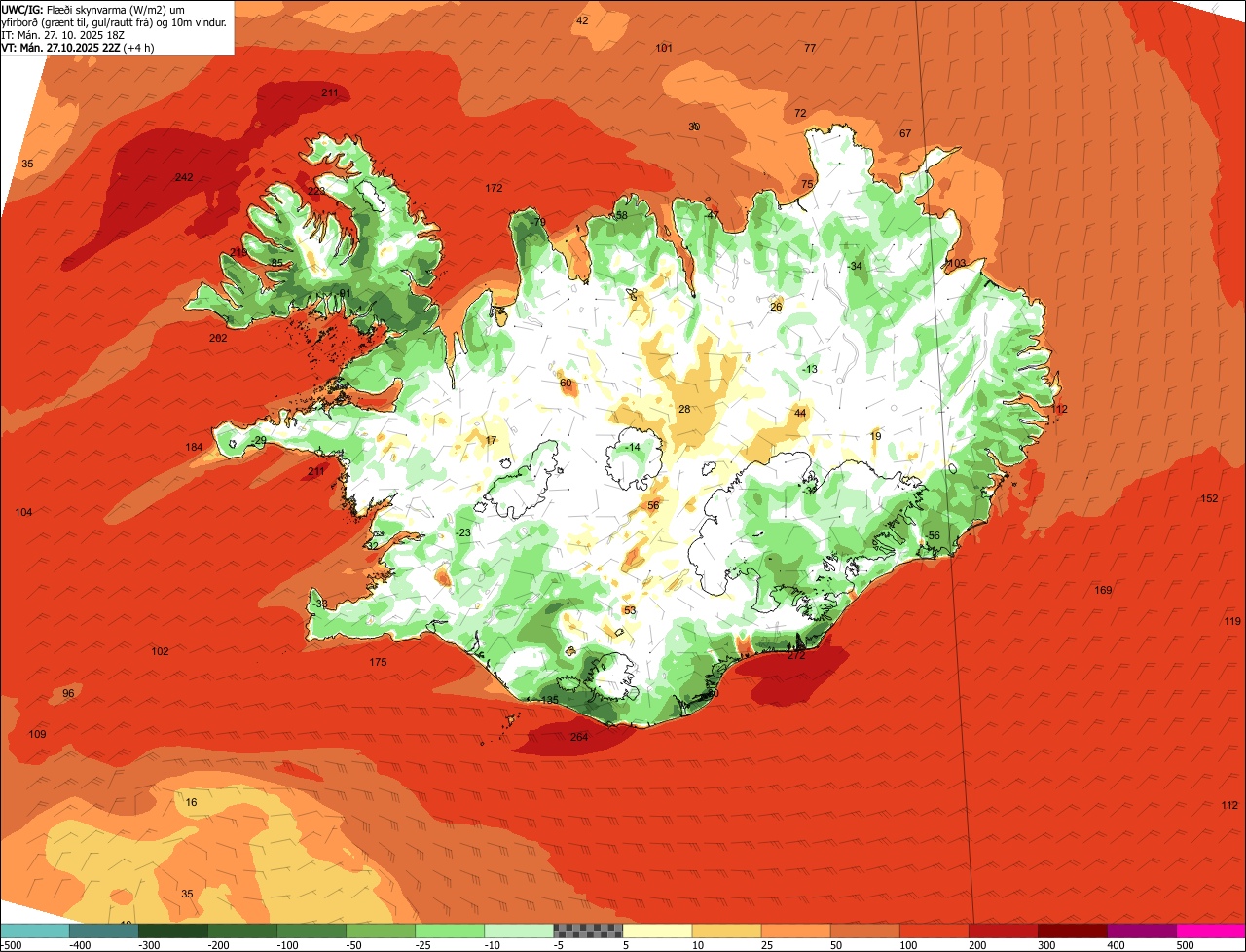The height and width of the screenshot is (952, 1246).
Task: Click the purple legend swatch between 400 and 500
Action: tap(1142, 931)
